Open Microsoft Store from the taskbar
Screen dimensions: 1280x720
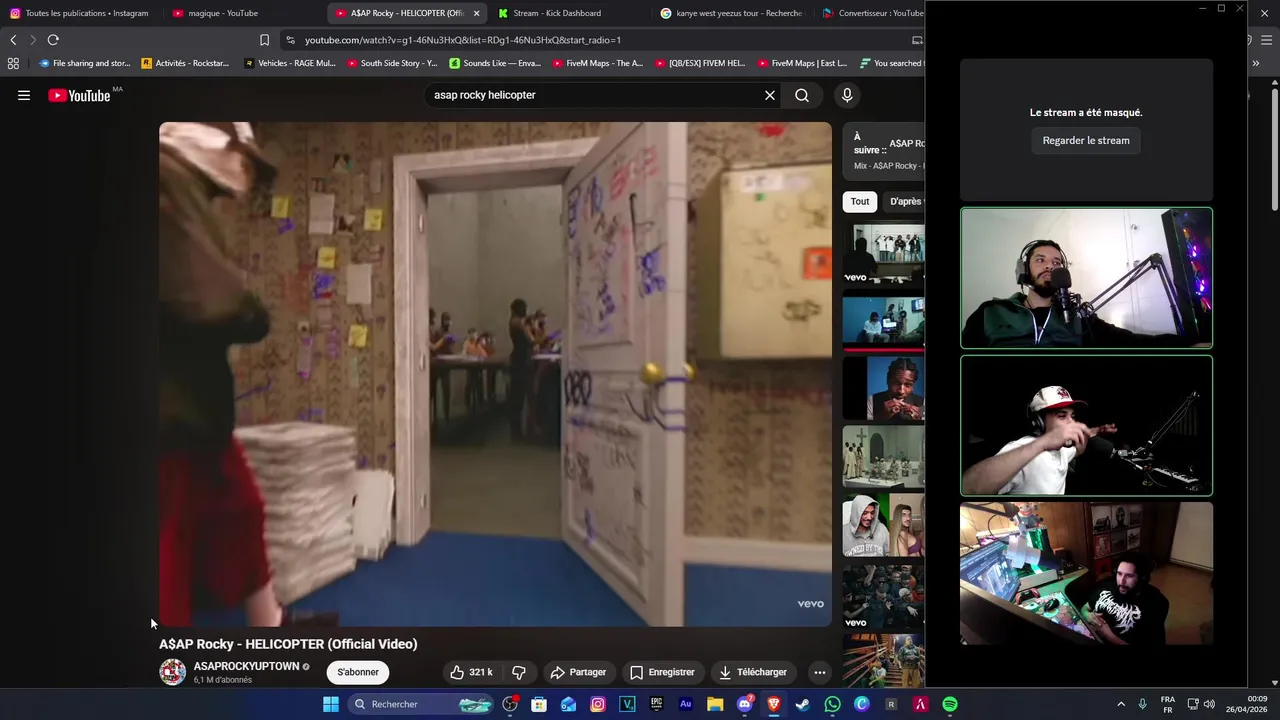[539, 704]
